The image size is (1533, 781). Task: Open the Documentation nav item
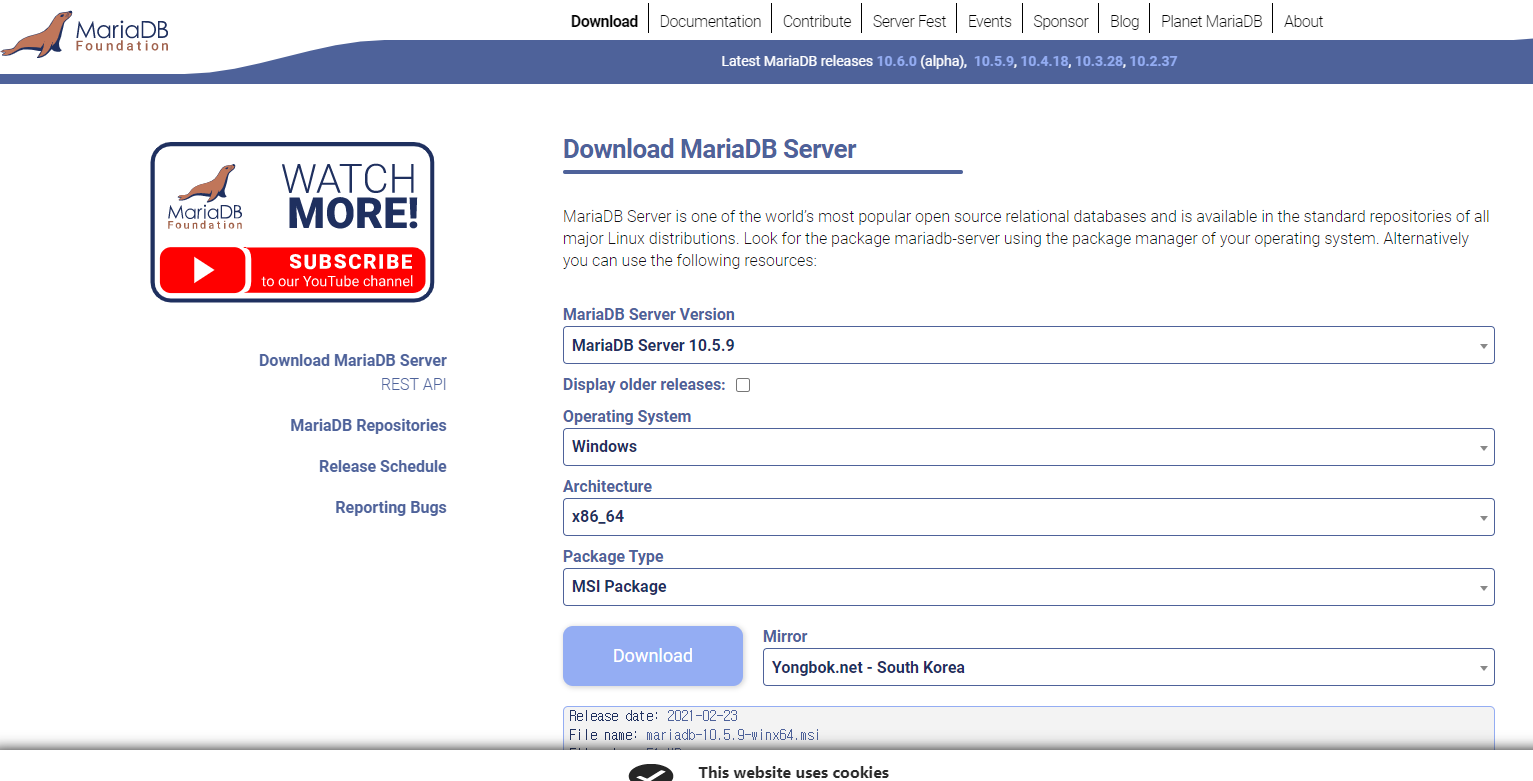[x=710, y=21]
